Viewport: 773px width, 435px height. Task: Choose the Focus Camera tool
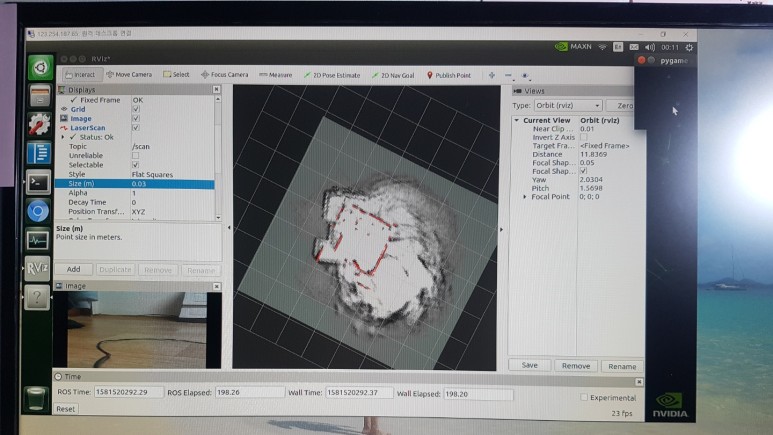coord(224,75)
